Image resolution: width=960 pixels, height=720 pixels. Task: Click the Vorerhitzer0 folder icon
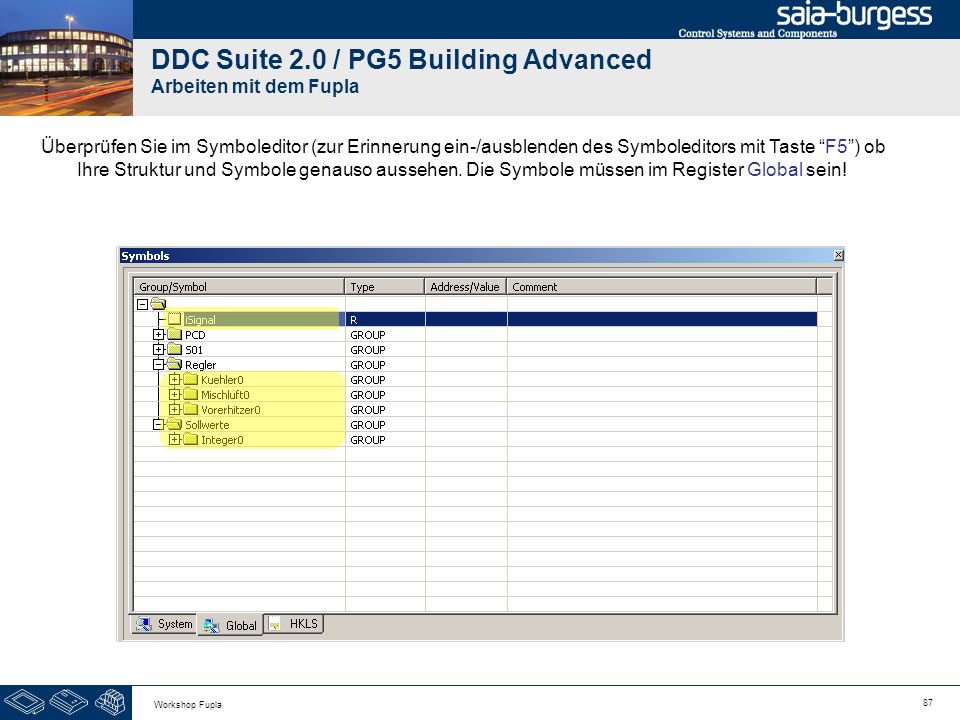191,409
